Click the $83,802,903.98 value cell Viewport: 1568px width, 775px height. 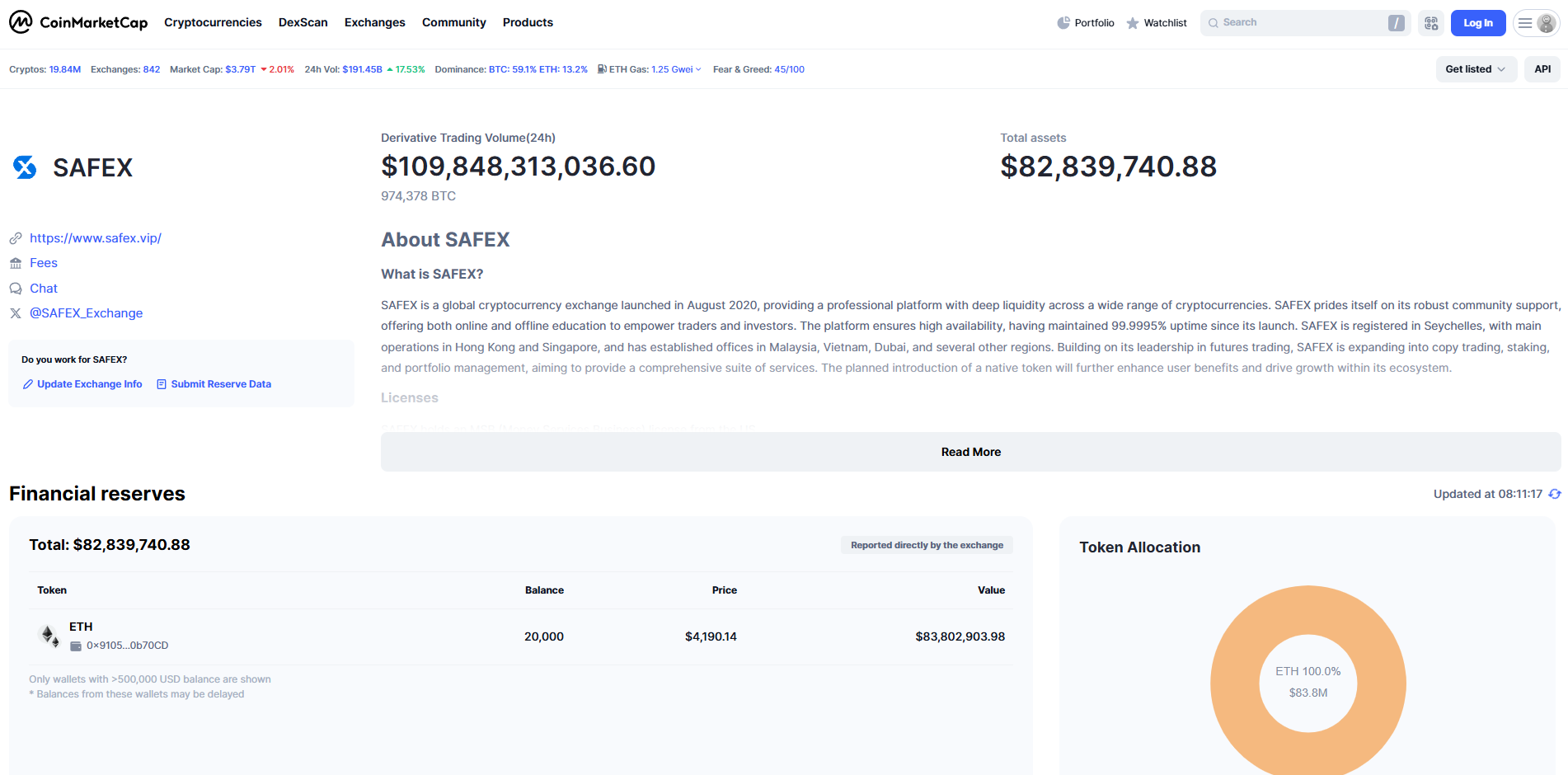coord(960,636)
